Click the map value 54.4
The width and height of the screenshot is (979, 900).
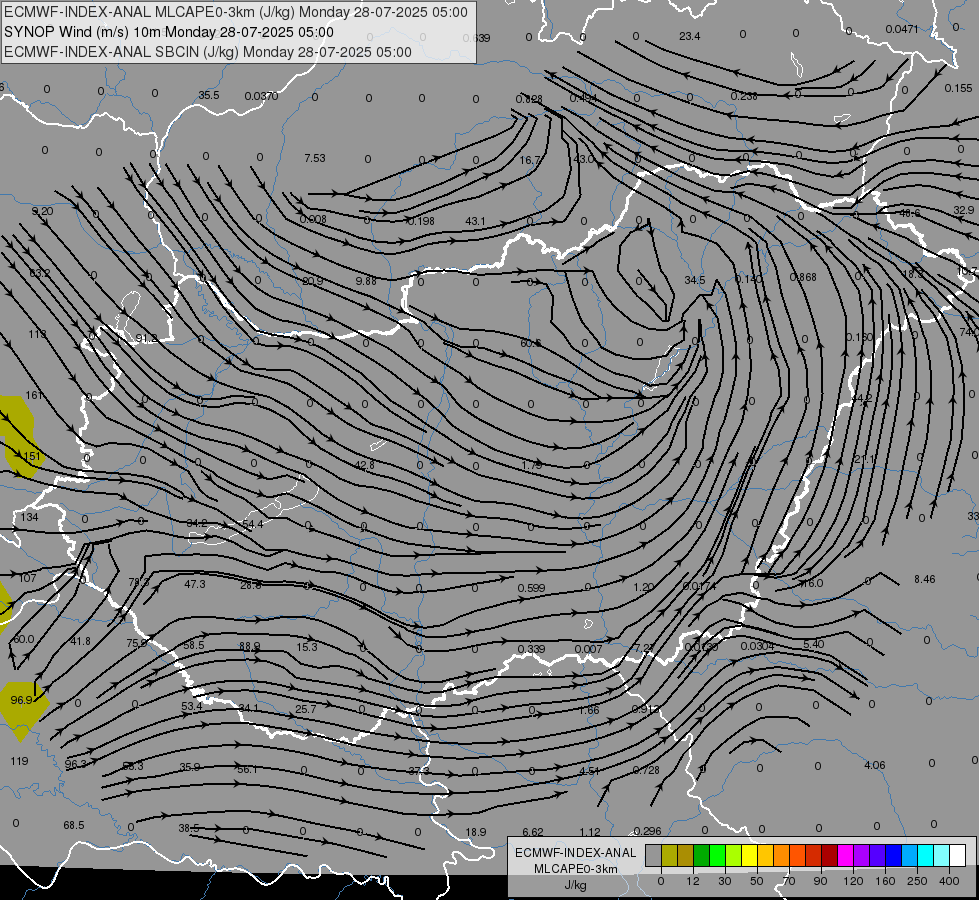[x=253, y=524]
